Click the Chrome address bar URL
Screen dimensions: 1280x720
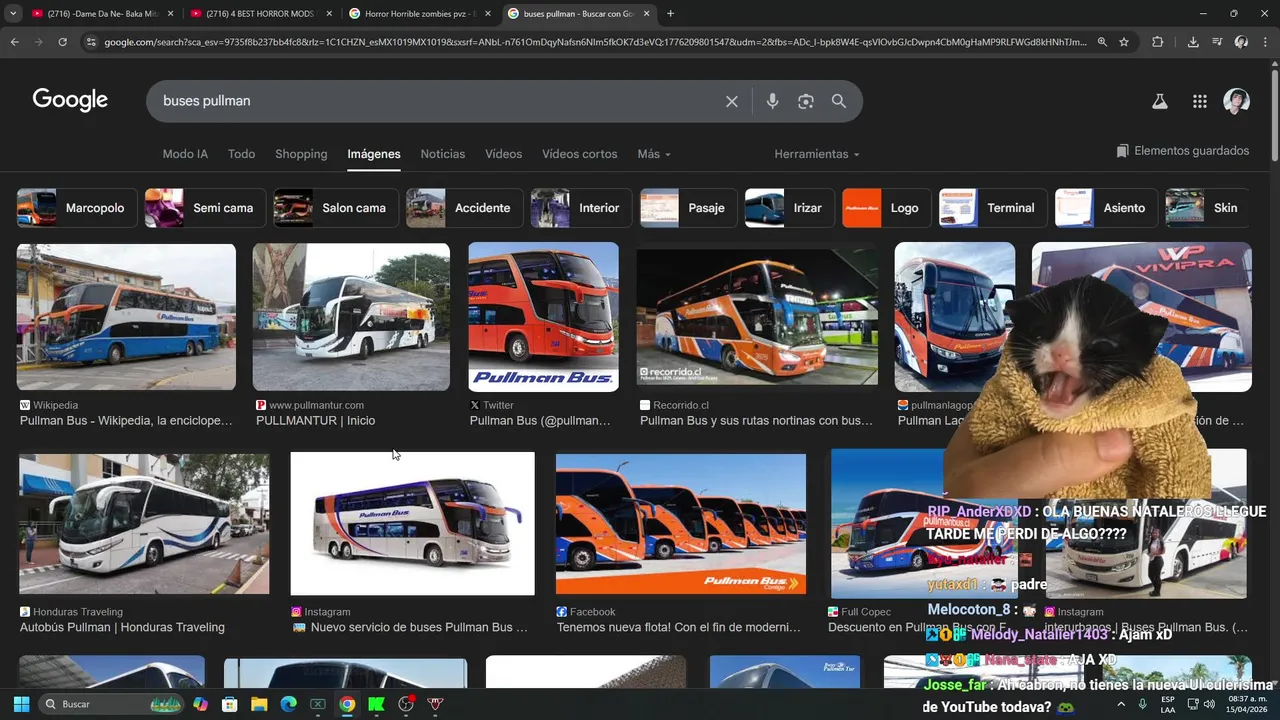pos(595,42)
